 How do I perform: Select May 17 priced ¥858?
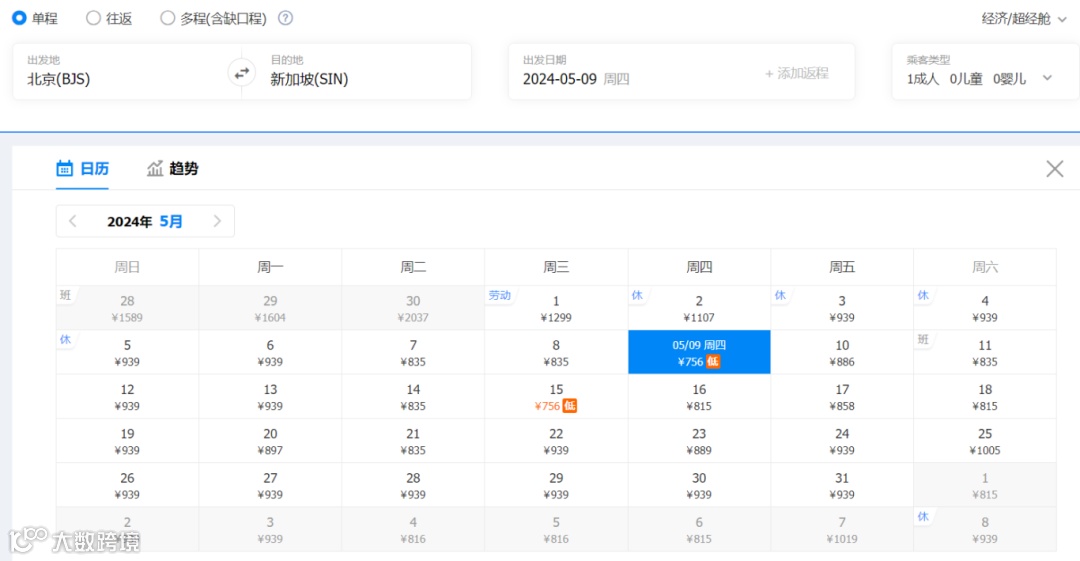[842, 396]
